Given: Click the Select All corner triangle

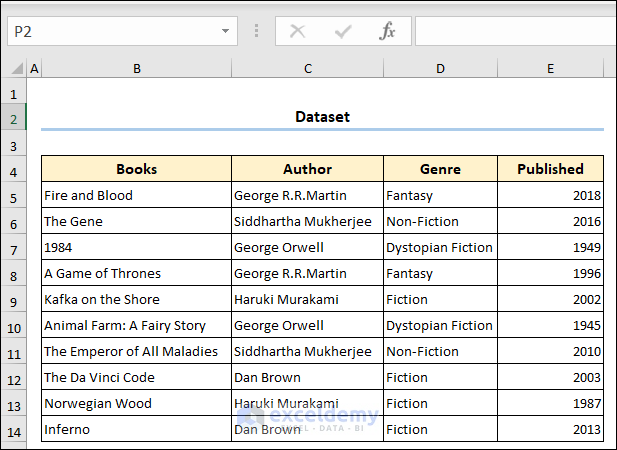Looking at the screenshot, I should tap(17, 69).
